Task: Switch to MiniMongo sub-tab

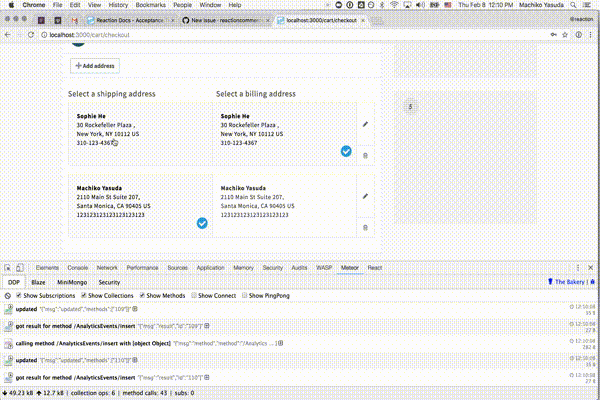Action: click(x=72, y=282)
